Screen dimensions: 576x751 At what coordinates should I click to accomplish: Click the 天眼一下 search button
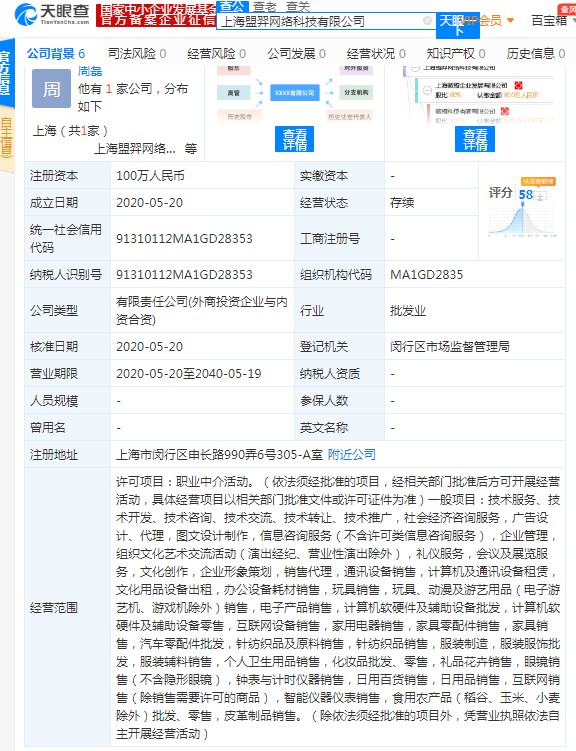pos(458,25)
